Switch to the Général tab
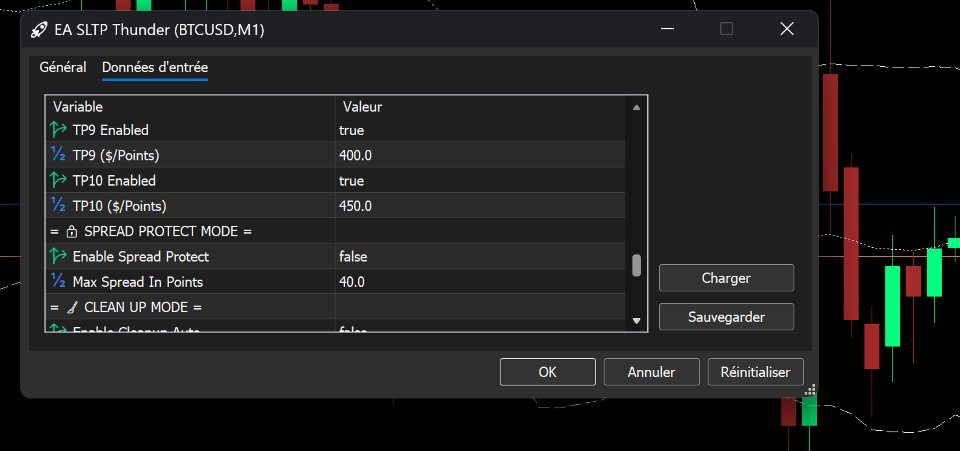This screenshot has height=451, width=960. pos(63,67)
